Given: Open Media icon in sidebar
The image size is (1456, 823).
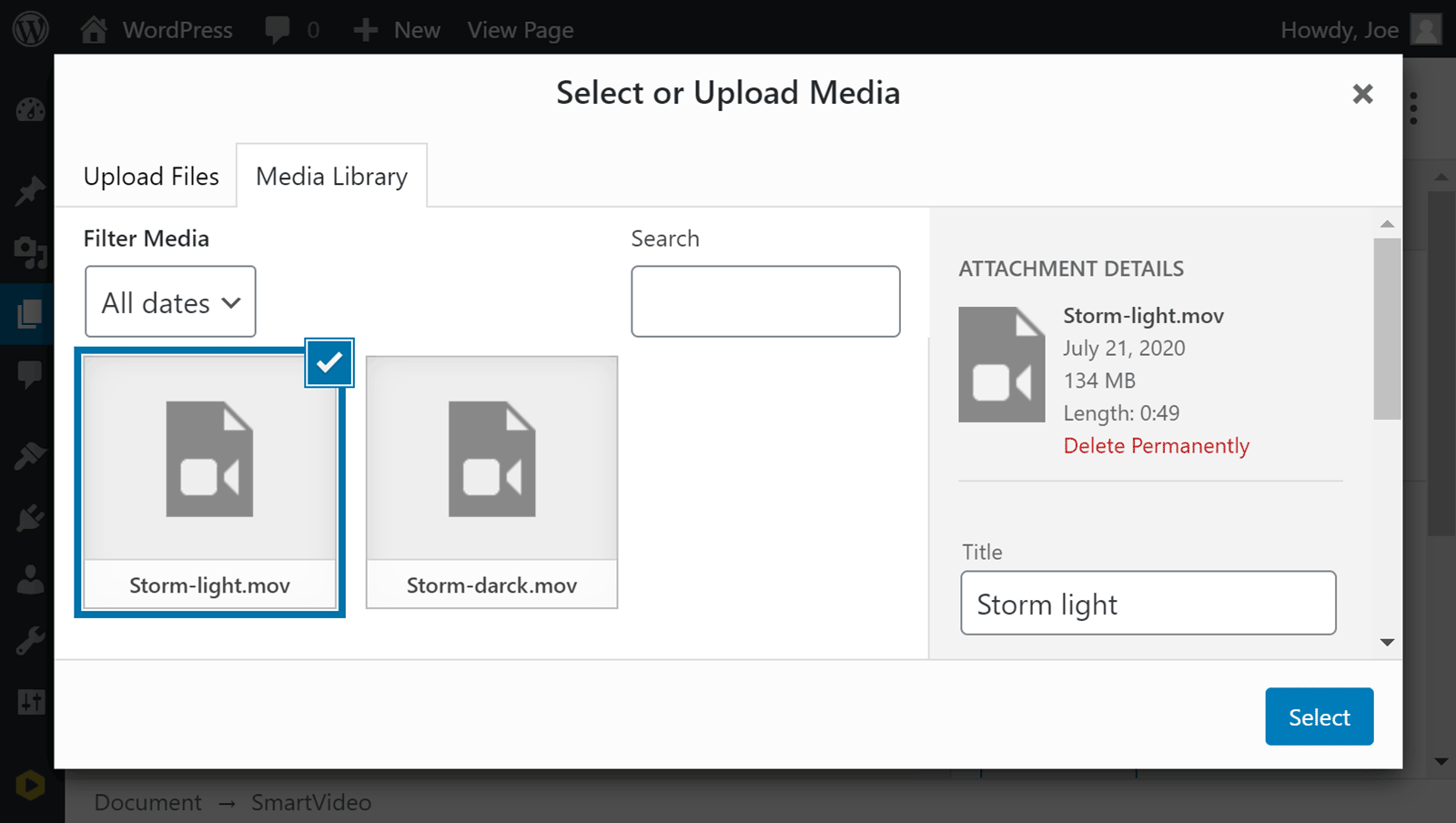Looking at the screenshot, I should [30, 252].
